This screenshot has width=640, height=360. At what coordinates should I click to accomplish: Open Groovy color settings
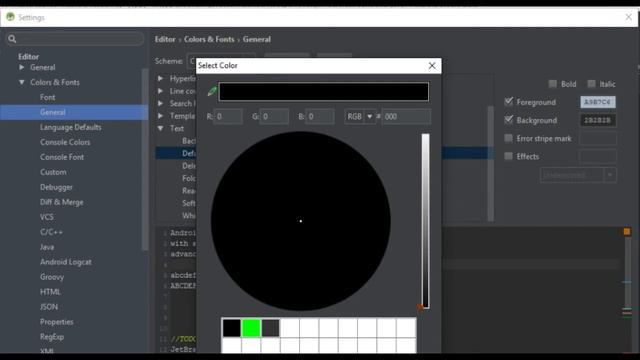(52, 277)
